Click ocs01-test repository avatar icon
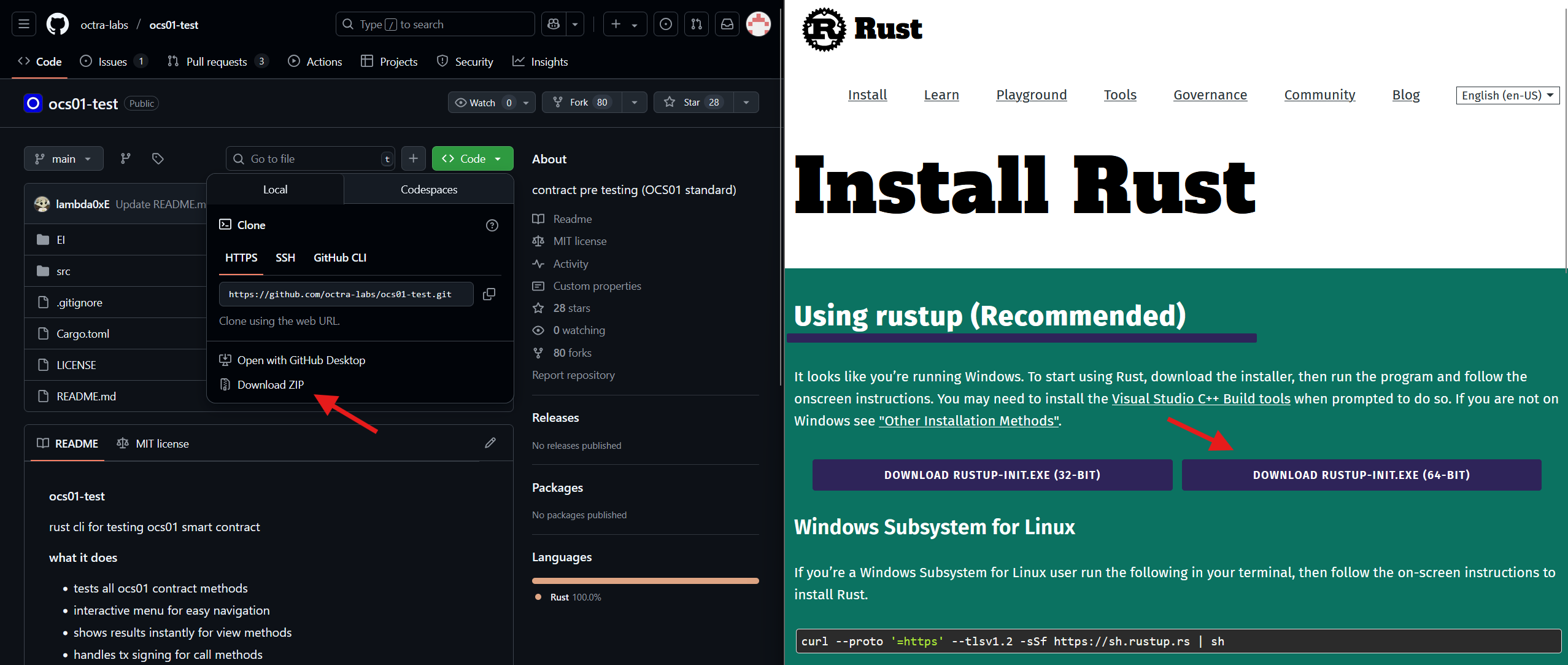The image size is (1568, 665). (33, 103)
